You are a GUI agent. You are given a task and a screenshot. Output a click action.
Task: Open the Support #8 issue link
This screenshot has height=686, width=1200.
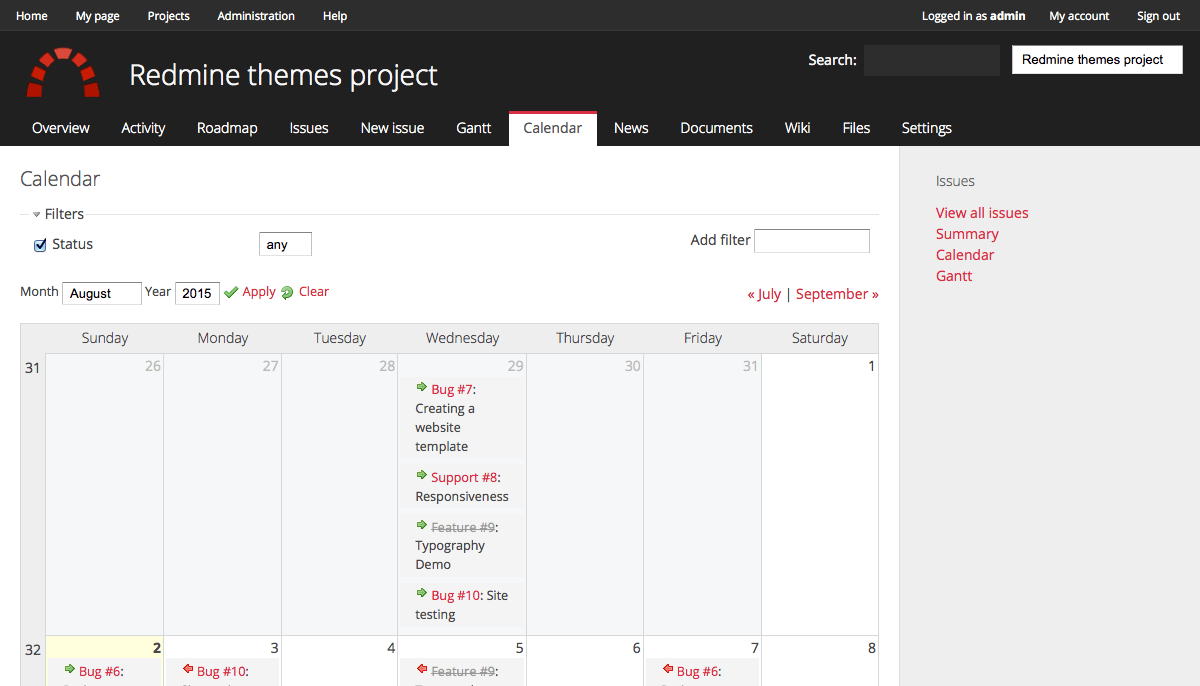point(464,477)
